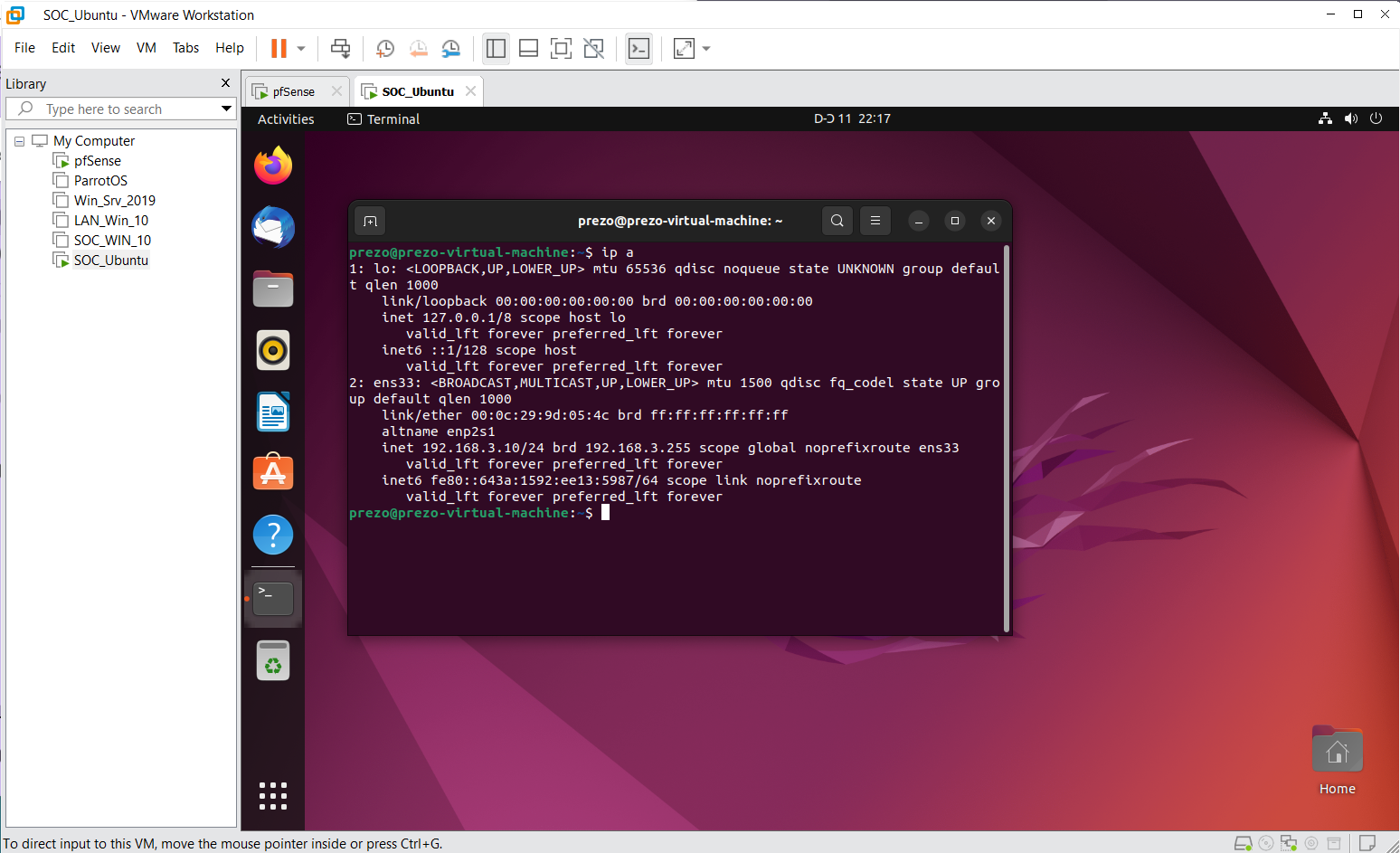The height and width of the screenshot is (853, 1400).
Task: Open the View menu
Action: coord(106,48)
